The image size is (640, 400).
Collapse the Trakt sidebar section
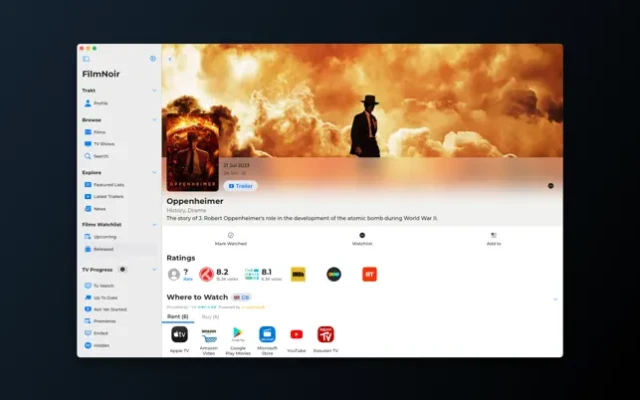click(x=154, y=90)
